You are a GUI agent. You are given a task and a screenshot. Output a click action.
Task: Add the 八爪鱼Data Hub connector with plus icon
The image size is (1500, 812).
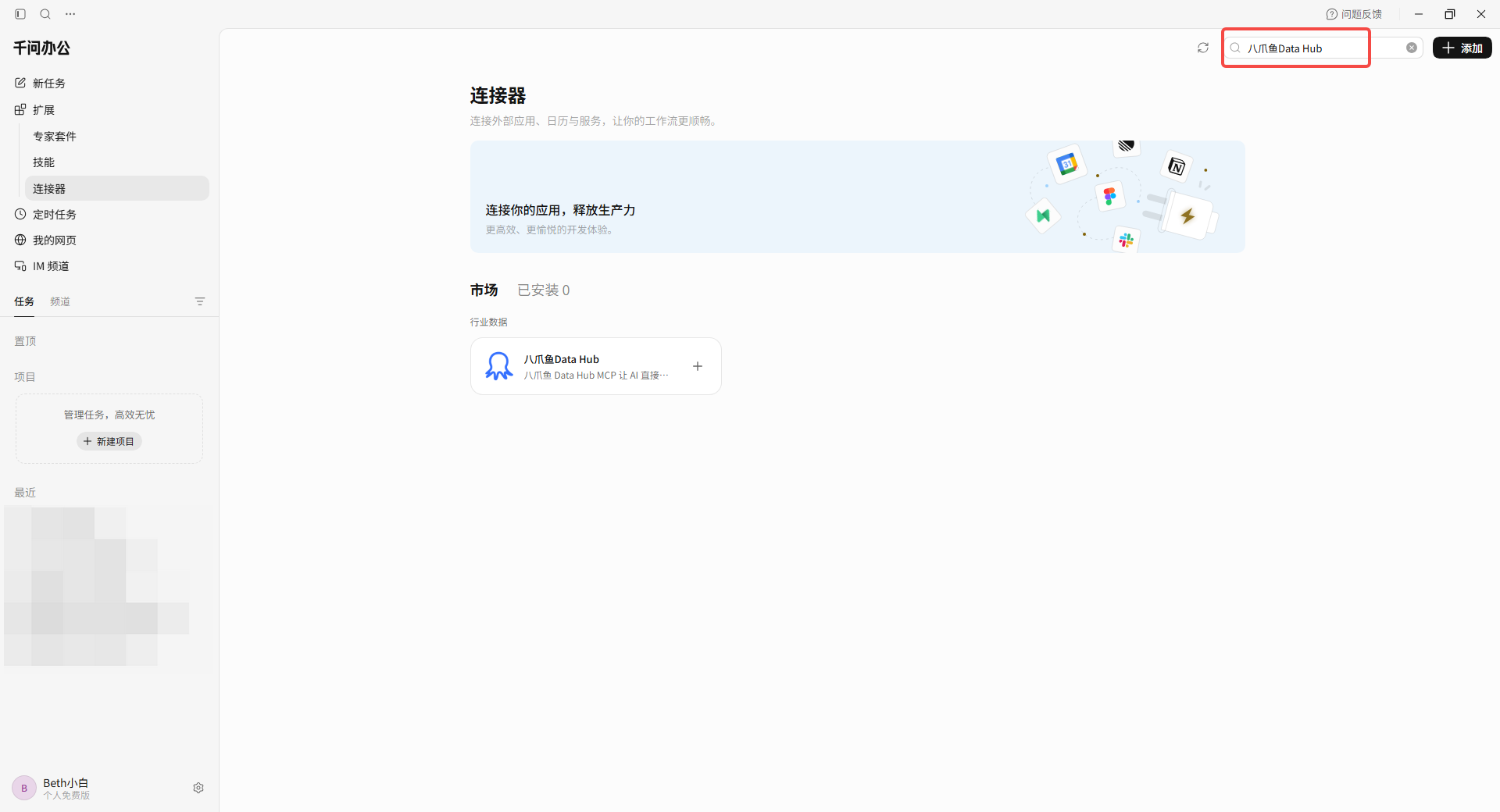(698, 366)
